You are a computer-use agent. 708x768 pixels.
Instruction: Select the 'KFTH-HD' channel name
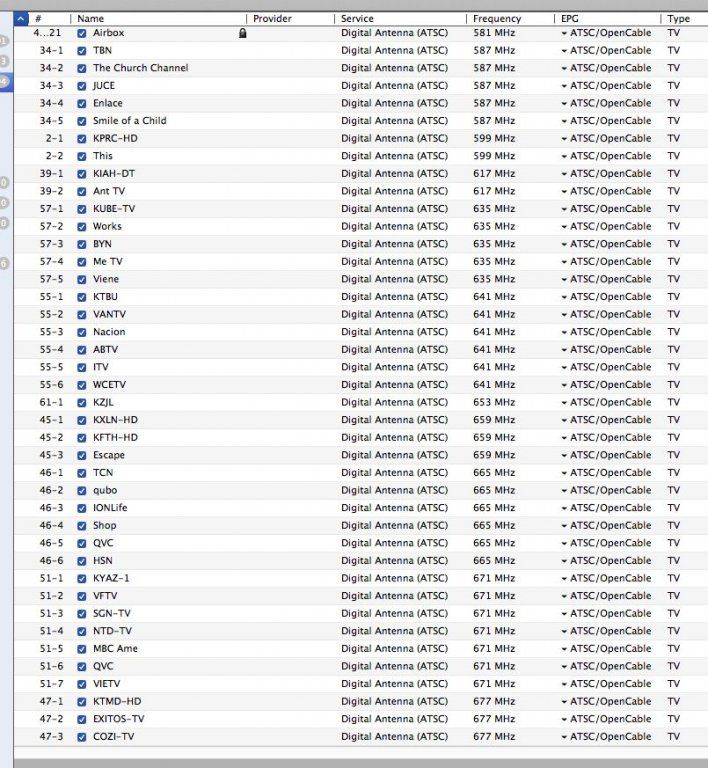[x=115, y=437]
